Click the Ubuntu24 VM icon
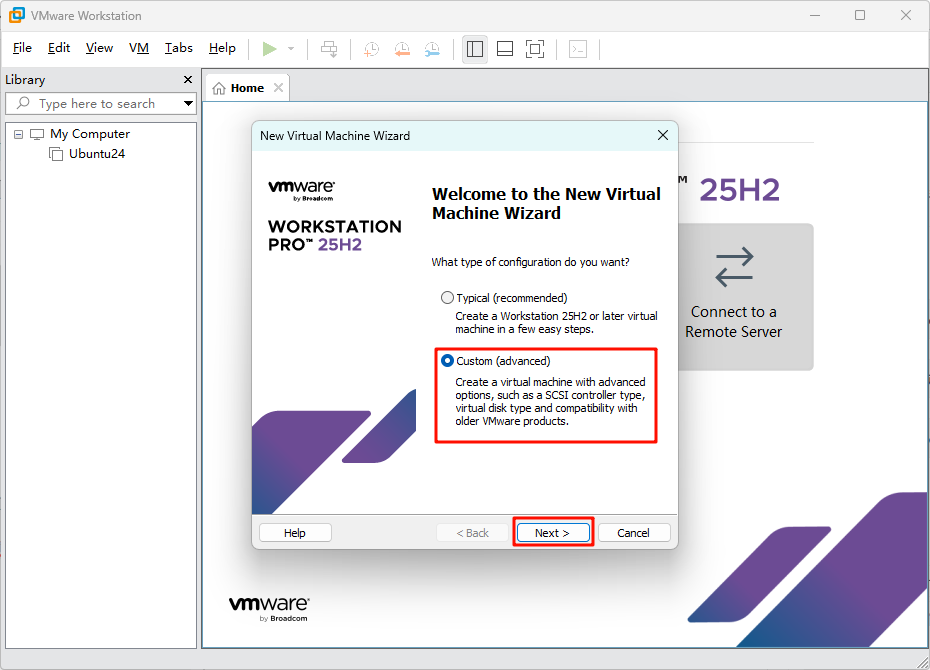Viewport: 930px width, 670px height. [56, 154]
